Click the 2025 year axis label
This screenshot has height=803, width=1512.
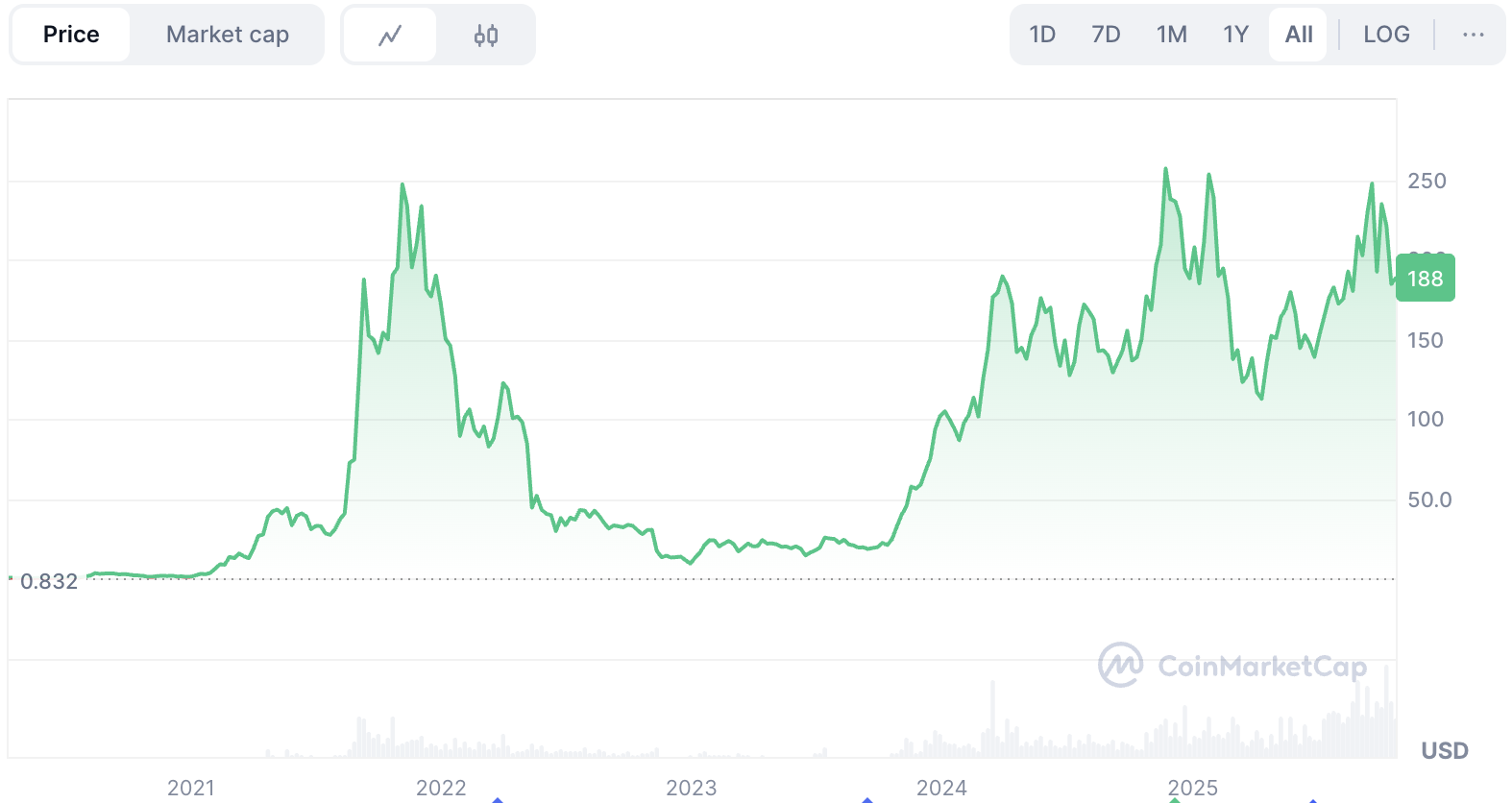click(x=1193, y=788)
